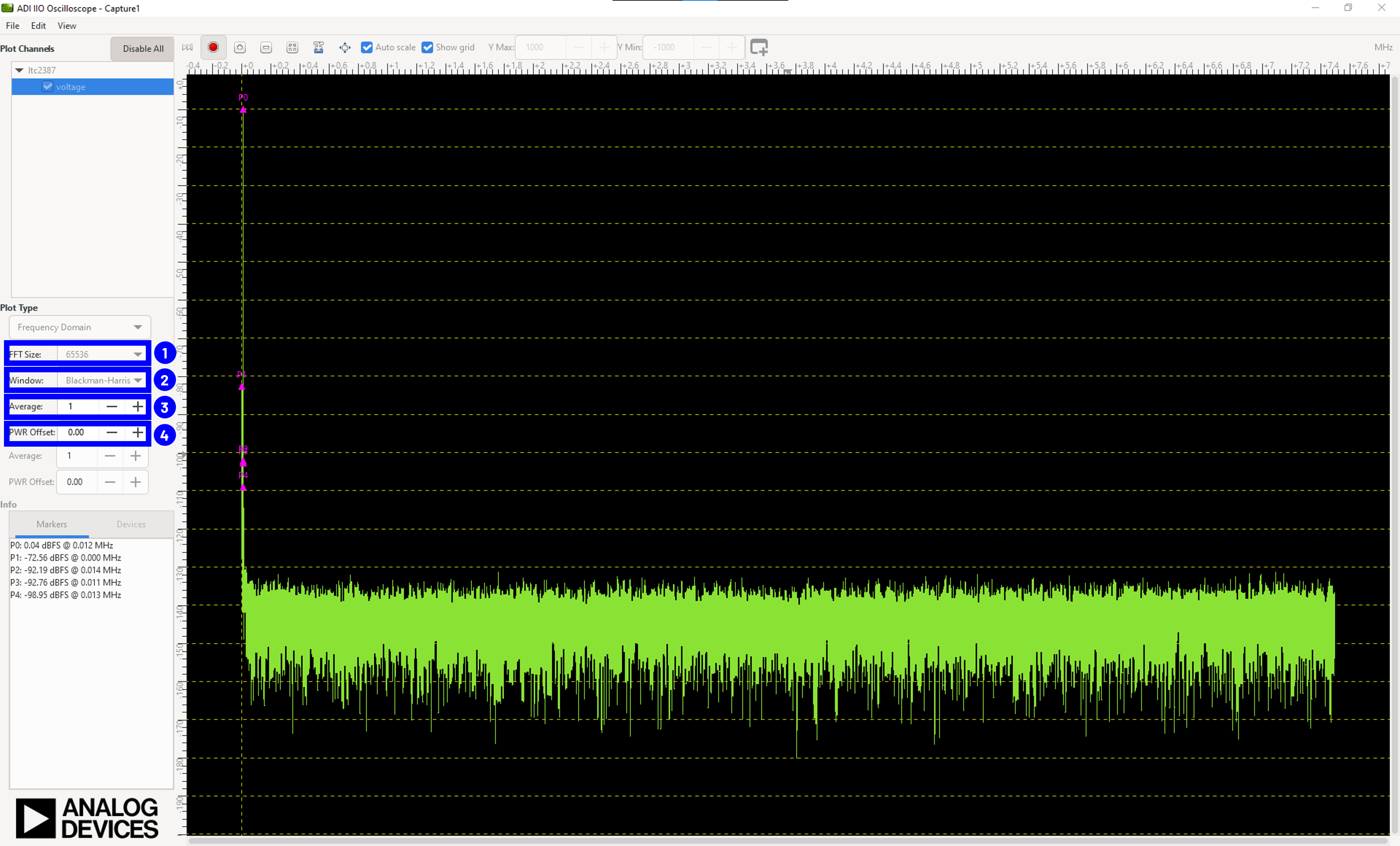Zoom out of the plot
This screenshot has width=1400, height=846.
(266, 47)
